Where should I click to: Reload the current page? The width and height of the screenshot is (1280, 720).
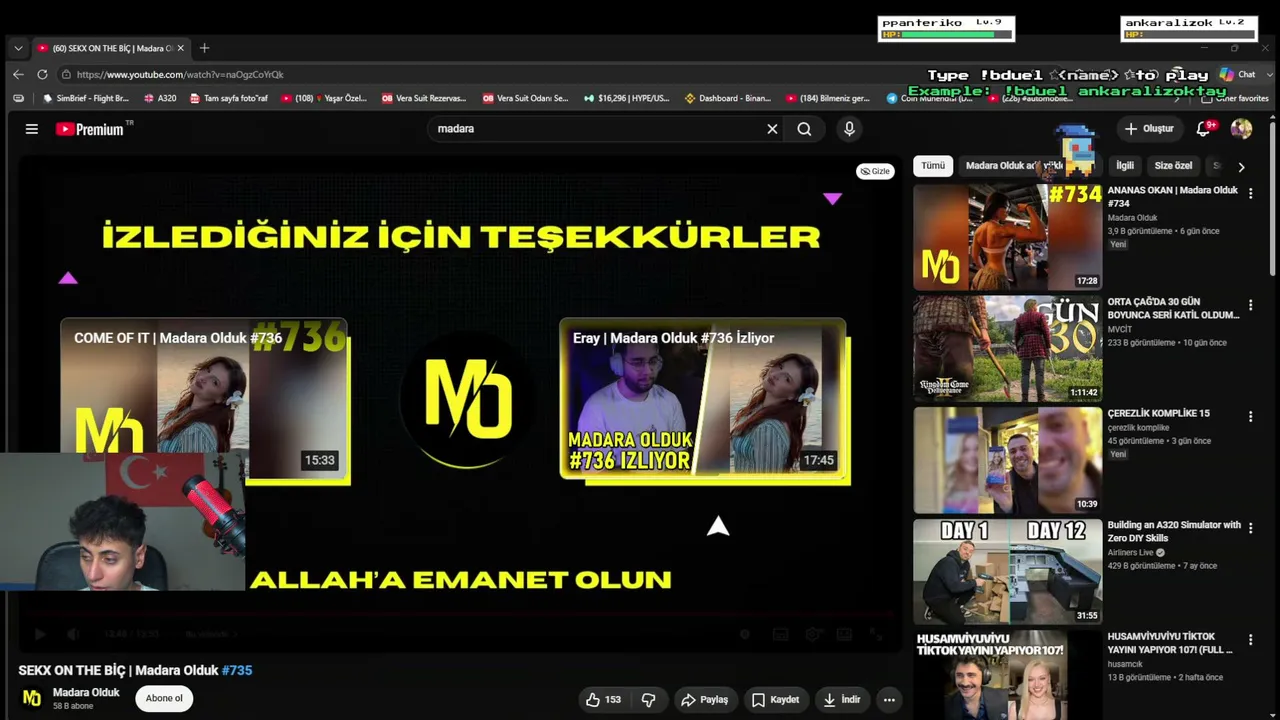click(42, 74)
